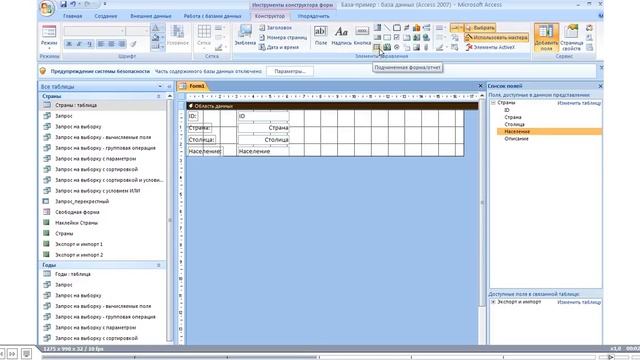Viewport: 640px width, 360px height.
Task: Open the fill color bucket picker
Action: pos(158,38)
